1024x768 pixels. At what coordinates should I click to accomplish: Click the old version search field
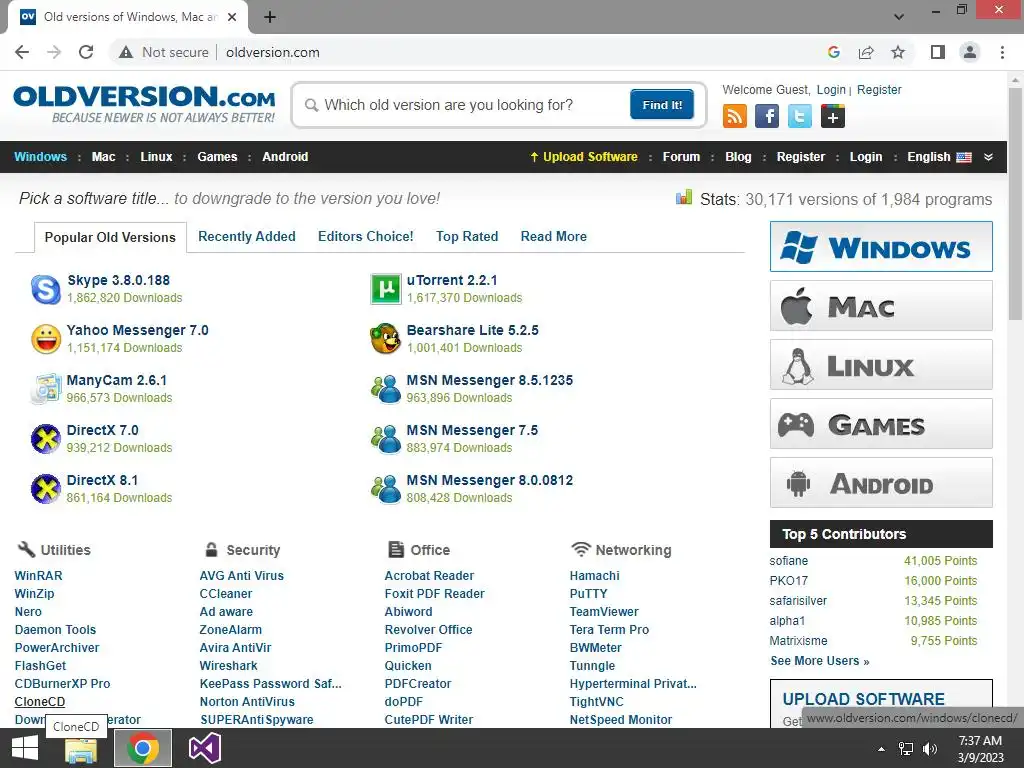(467, 105)
